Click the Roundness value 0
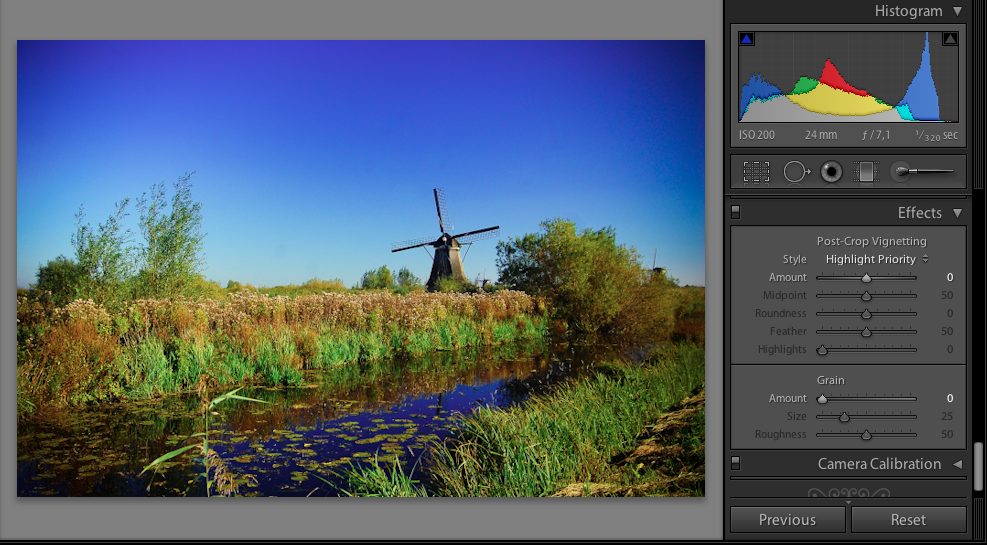Viewport: 987px width, 545px height. click(x=950, y=313)
